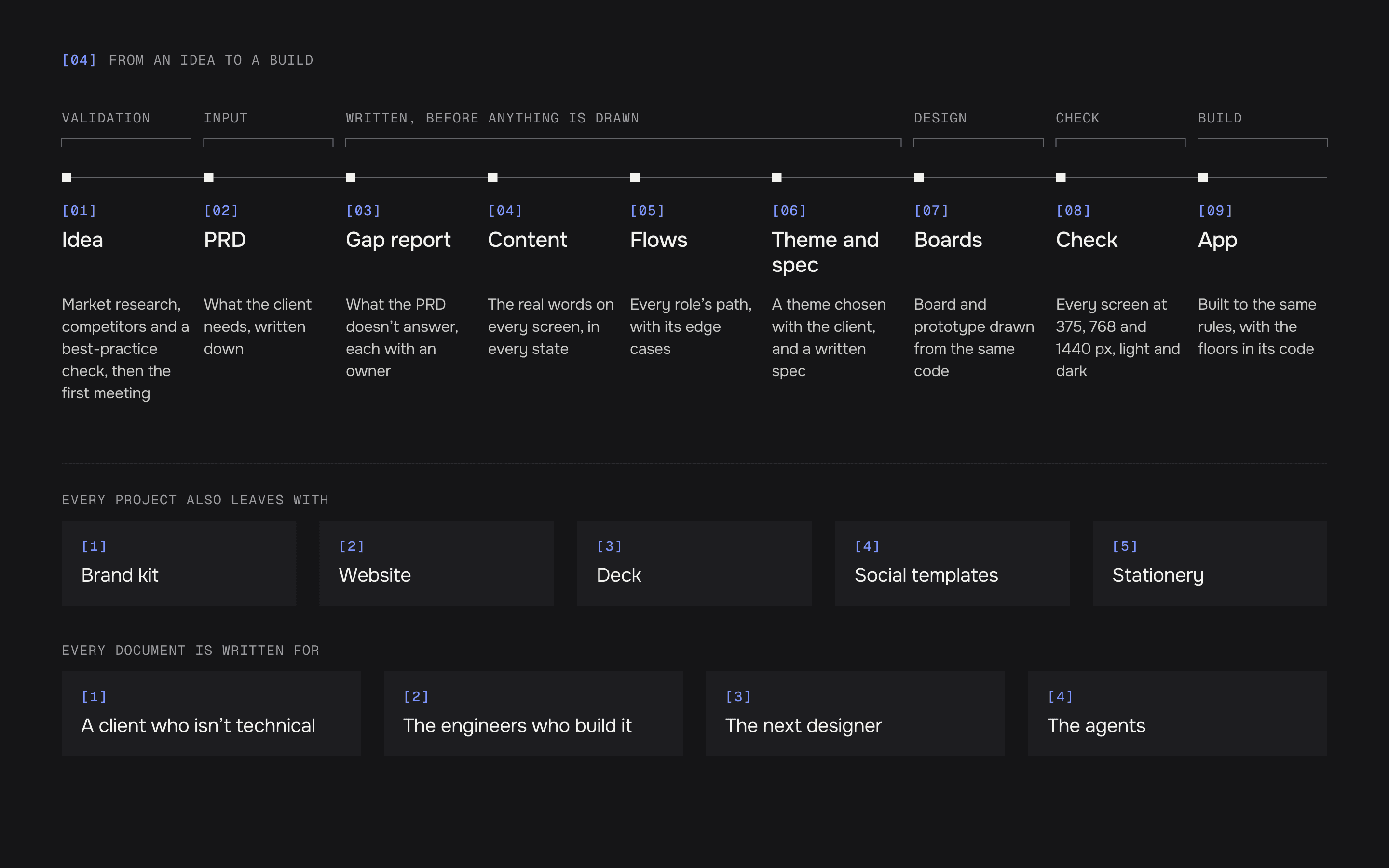The width and height of the screenshot is (1389, 868).
Task: Click the App step heading
Action: pos(1218,241)
